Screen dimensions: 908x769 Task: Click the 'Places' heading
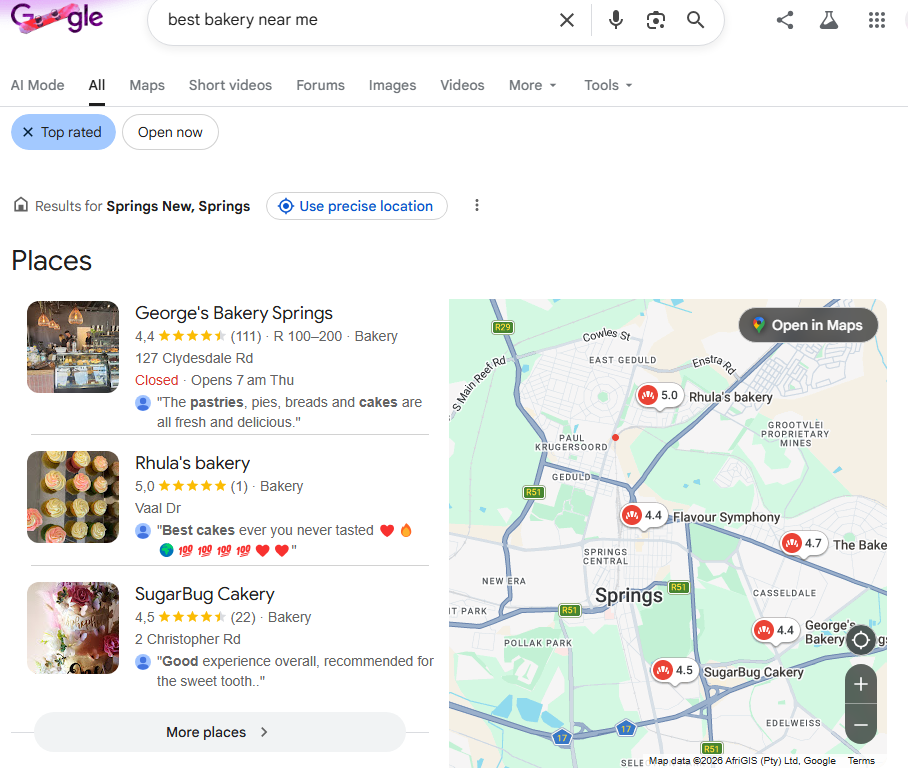52,261
